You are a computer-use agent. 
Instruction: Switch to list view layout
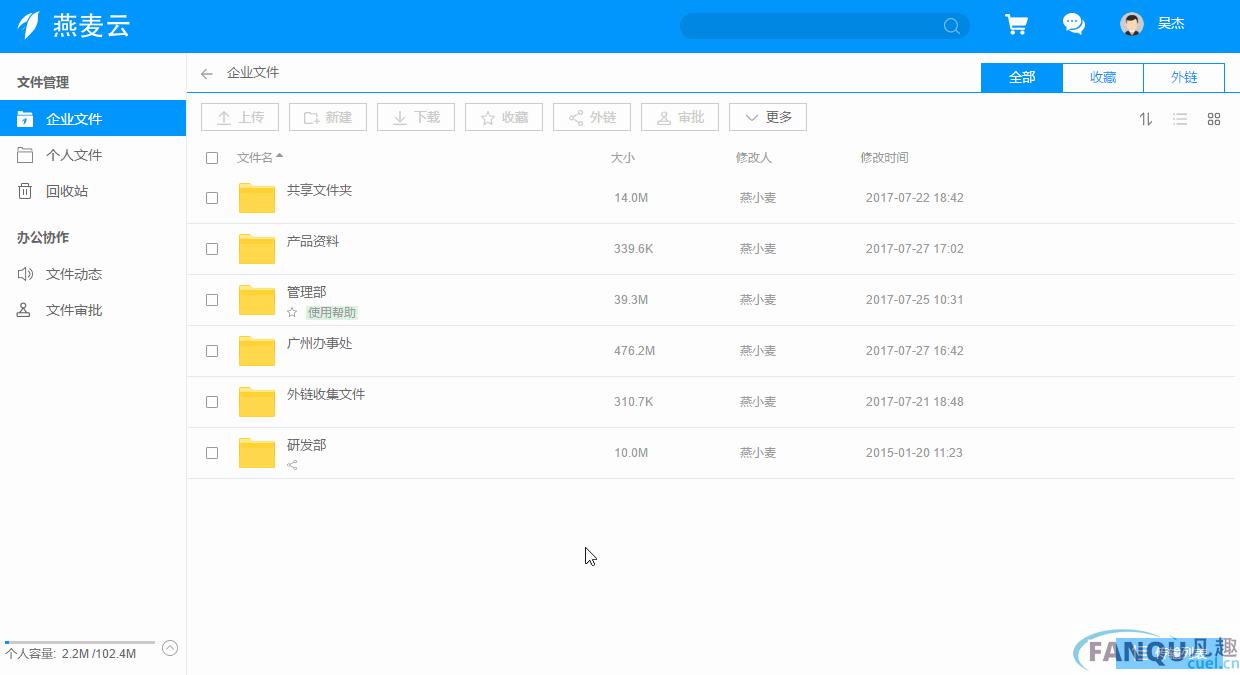pyautogui.click(x=1180, y=119)
